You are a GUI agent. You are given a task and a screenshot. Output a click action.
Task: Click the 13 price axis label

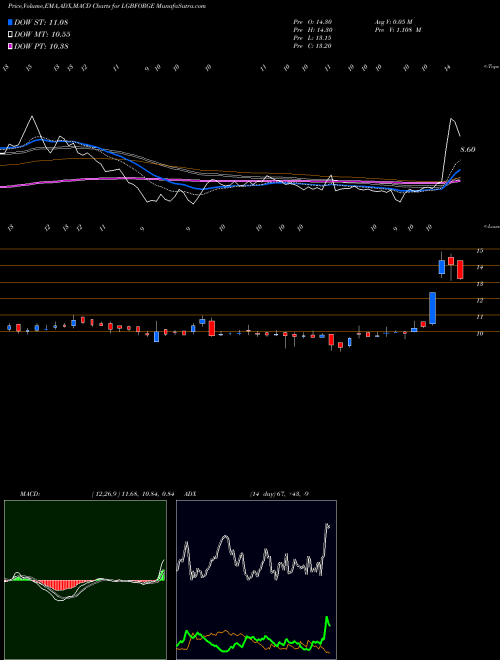coord(479,284)
